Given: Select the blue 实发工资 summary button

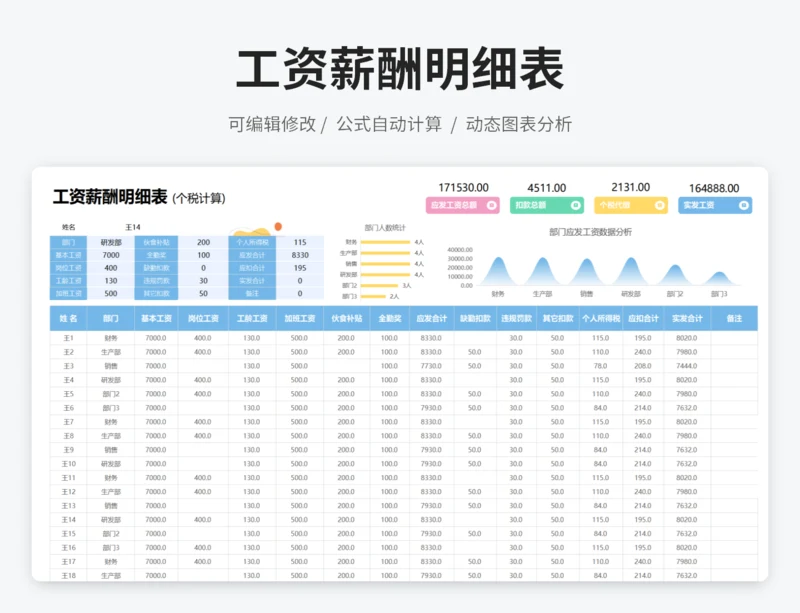Looking at the screenshot, I should pyautogui.click(x=715, y=205).
